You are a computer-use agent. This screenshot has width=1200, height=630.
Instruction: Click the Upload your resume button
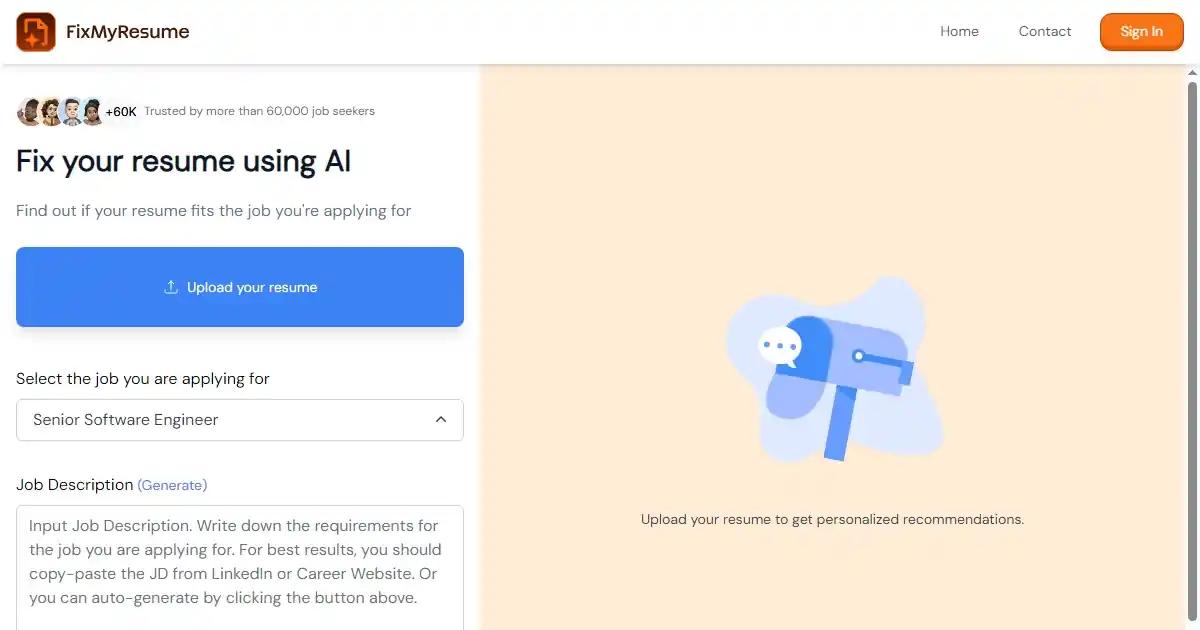pyautogui.click(x=240, y=287)
